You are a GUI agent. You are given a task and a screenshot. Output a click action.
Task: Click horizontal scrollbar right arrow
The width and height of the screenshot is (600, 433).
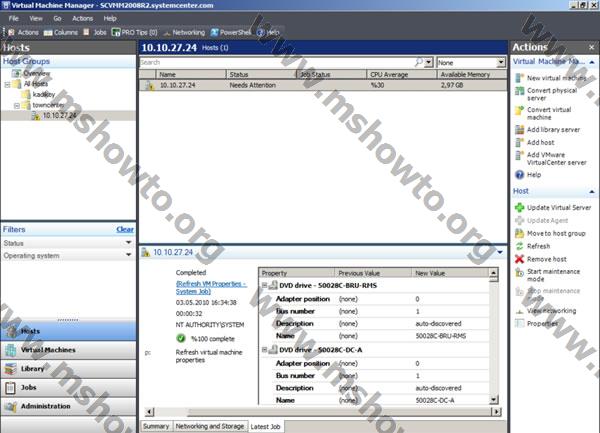tap(496, 412)
